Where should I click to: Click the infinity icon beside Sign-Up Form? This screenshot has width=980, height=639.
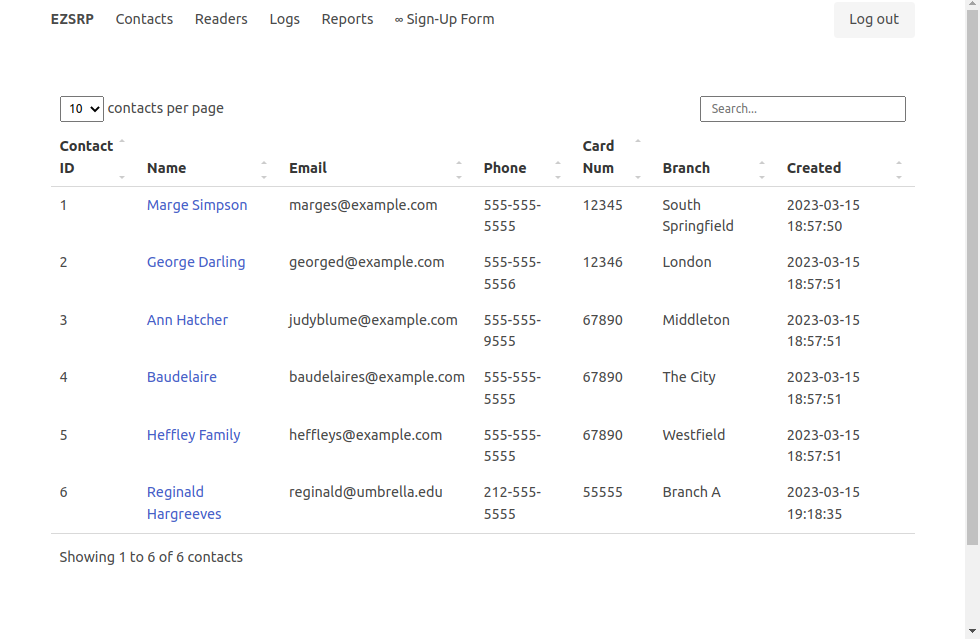[x=399, y=18]
